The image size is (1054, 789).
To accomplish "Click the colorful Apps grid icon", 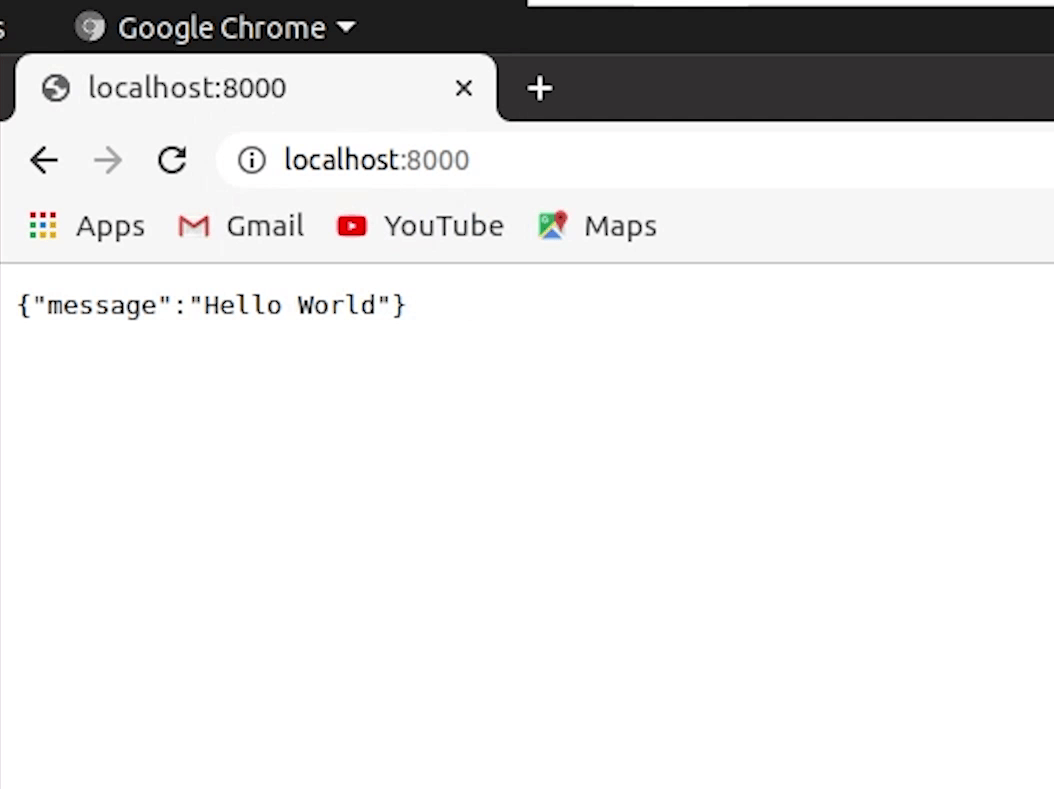I will (43, 226).
